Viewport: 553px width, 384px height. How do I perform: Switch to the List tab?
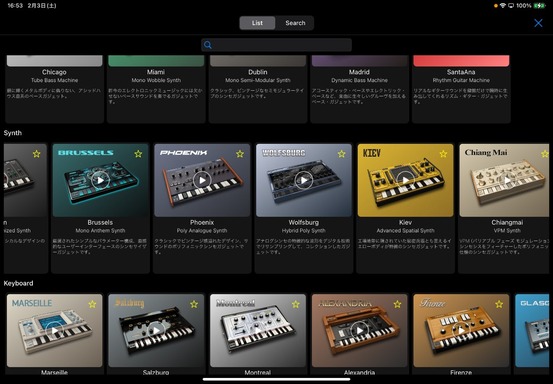coord(257,23)
